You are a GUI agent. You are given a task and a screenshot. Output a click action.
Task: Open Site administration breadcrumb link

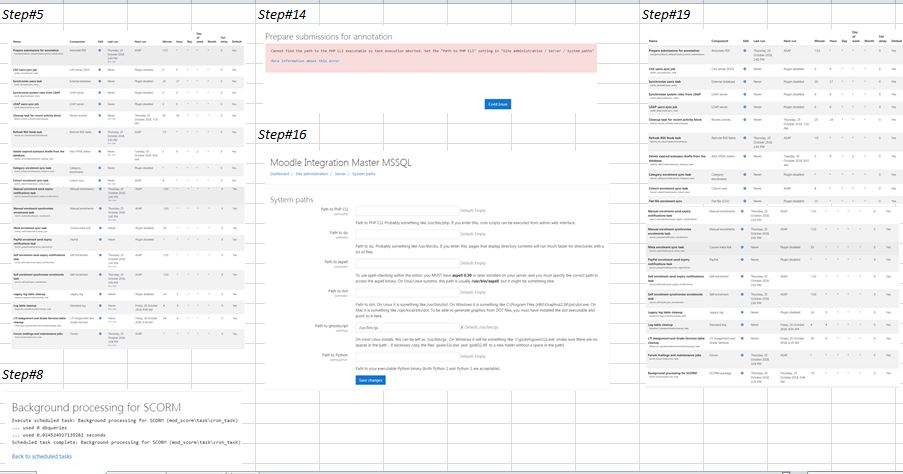point(312,173)
